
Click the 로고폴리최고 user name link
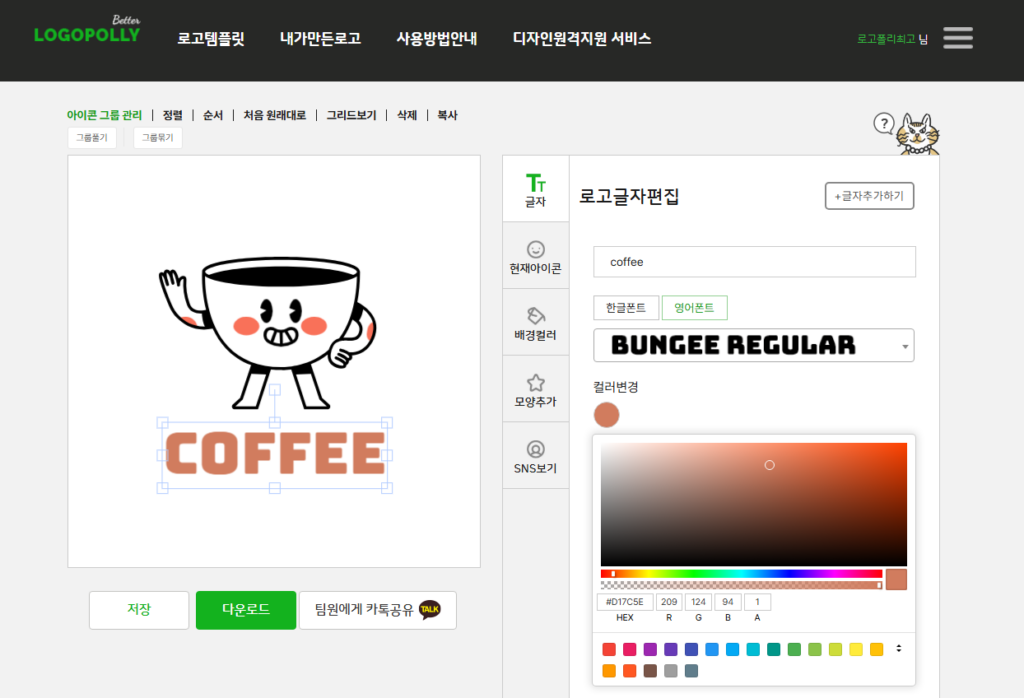click(886, 39)
